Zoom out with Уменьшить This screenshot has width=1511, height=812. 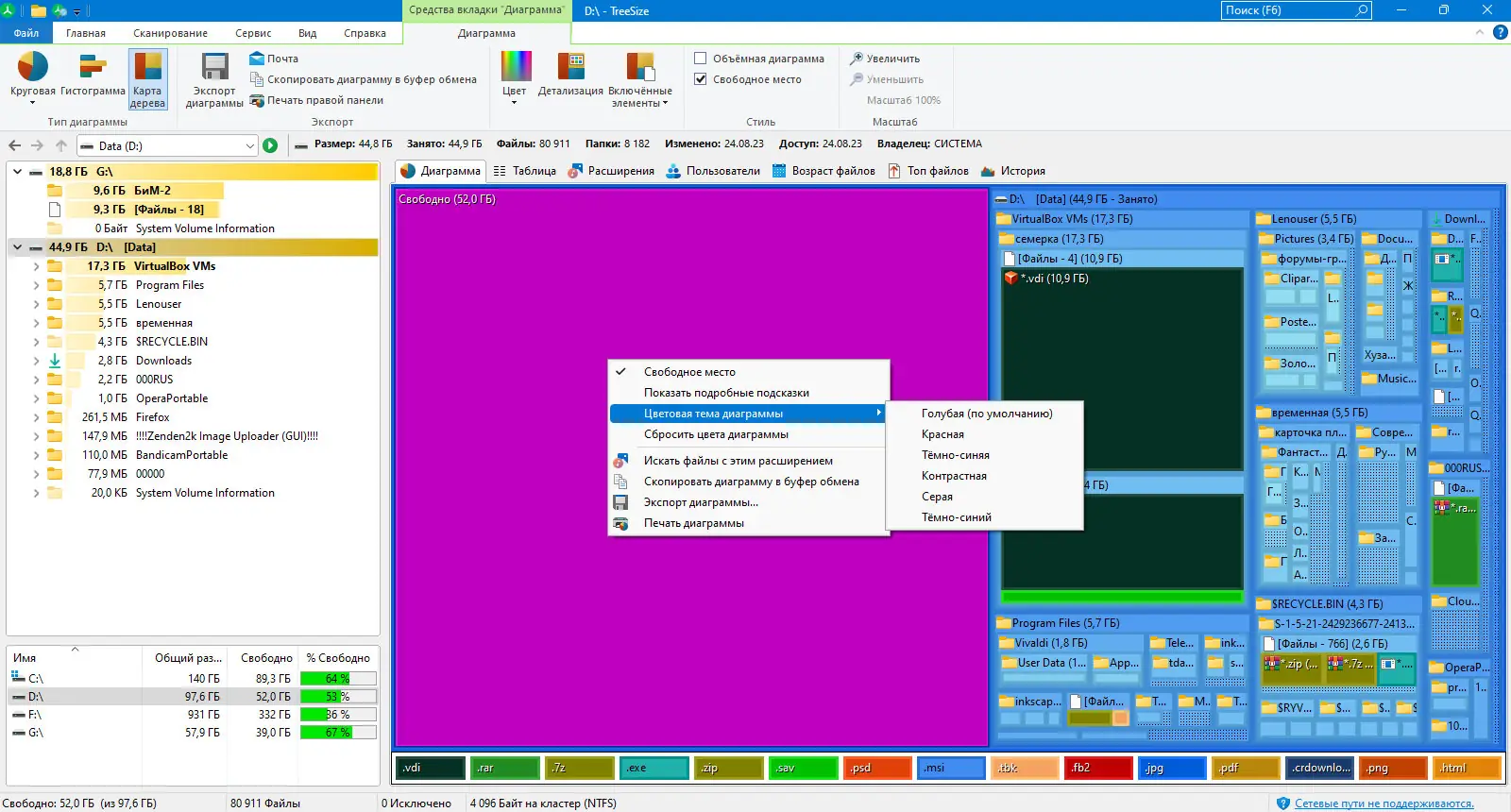[886, 79]
